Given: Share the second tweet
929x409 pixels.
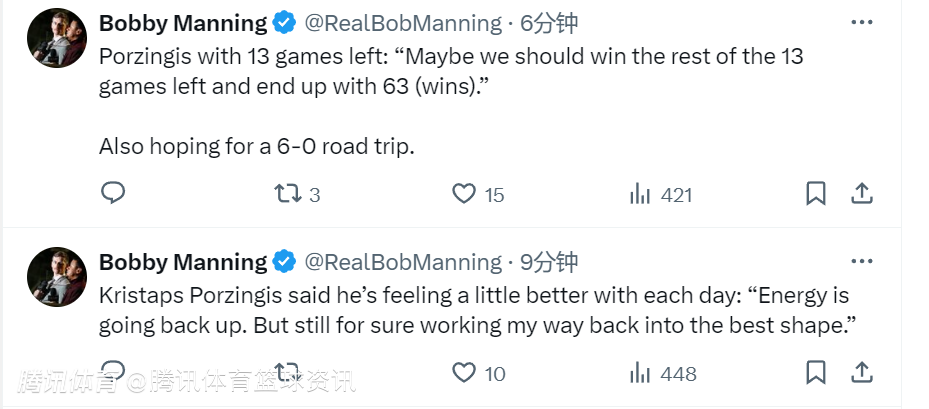Looking at the screenshot, I should [861, 372].
